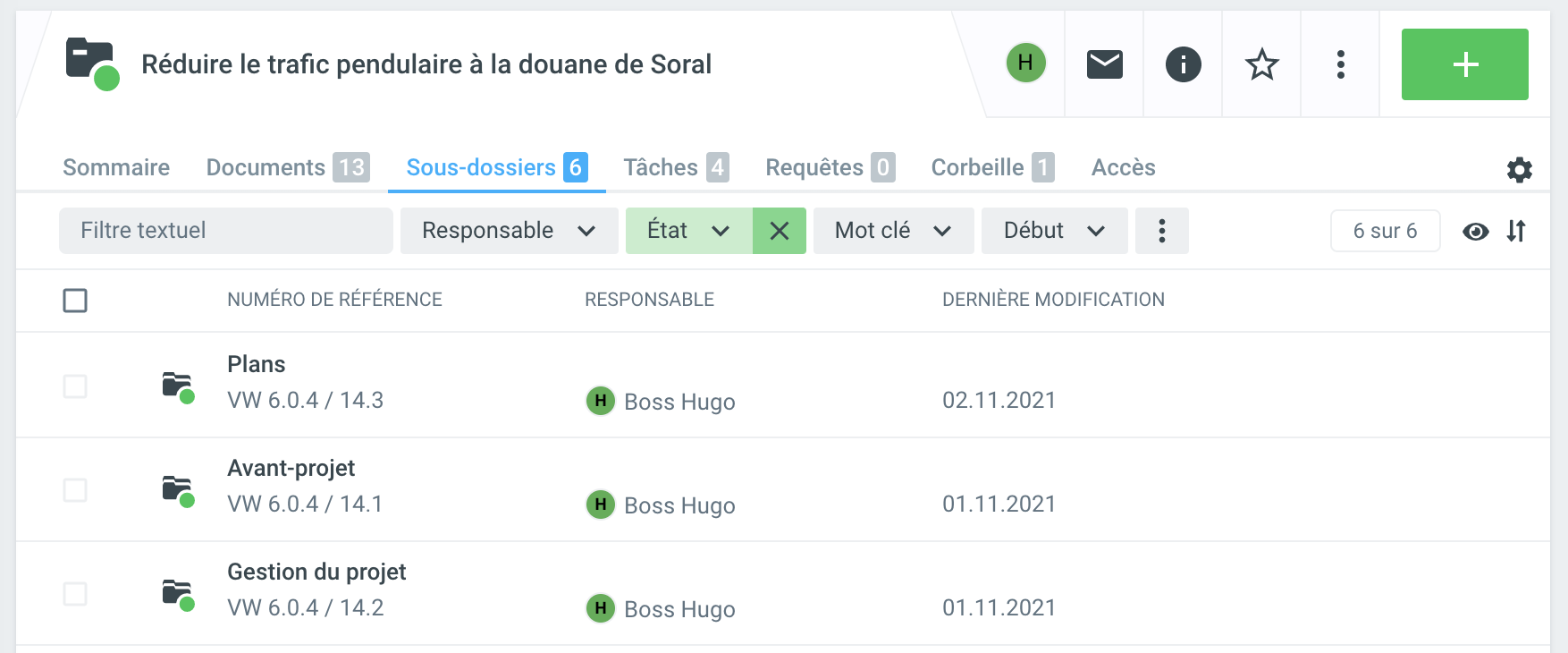Mark dossier as favorite with star
The width and height of the screenshot is (1568, 653).
coord(1261,64)
